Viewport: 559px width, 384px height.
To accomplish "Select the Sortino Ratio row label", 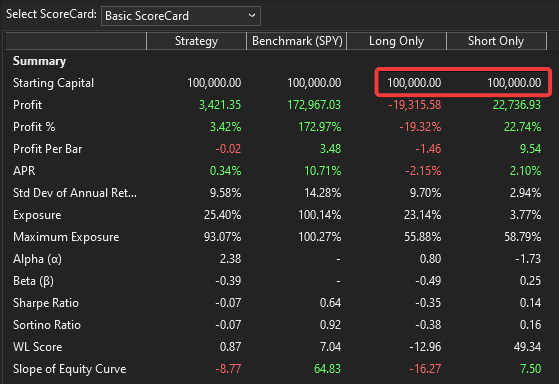I will click(x=47, y=325).
